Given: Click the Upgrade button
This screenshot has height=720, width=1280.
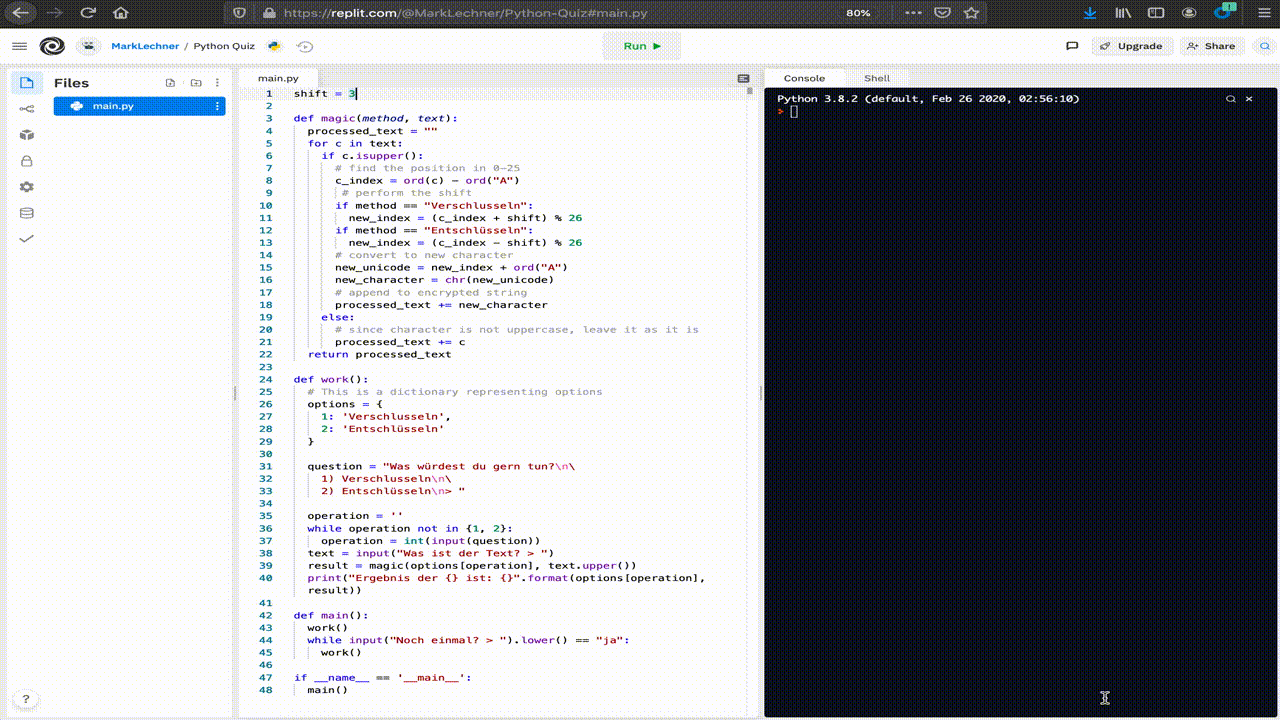Looking at the screenshot, I should tap(1131, 46).
